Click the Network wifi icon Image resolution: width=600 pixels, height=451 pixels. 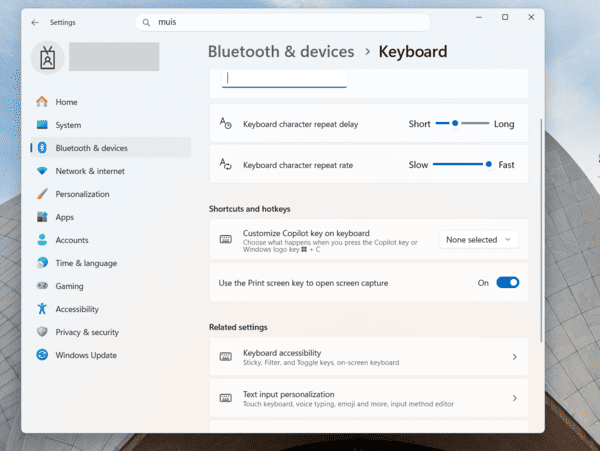coord(42,171)
